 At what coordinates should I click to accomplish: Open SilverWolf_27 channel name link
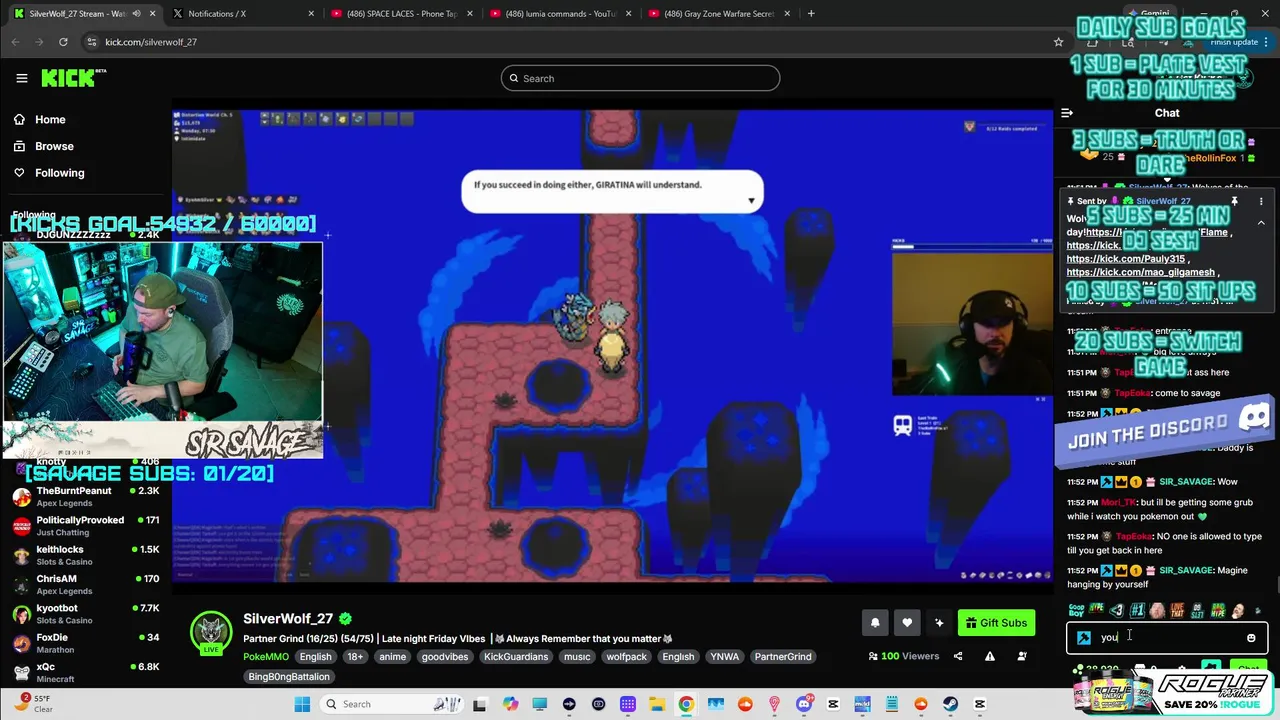pos(288,619)
